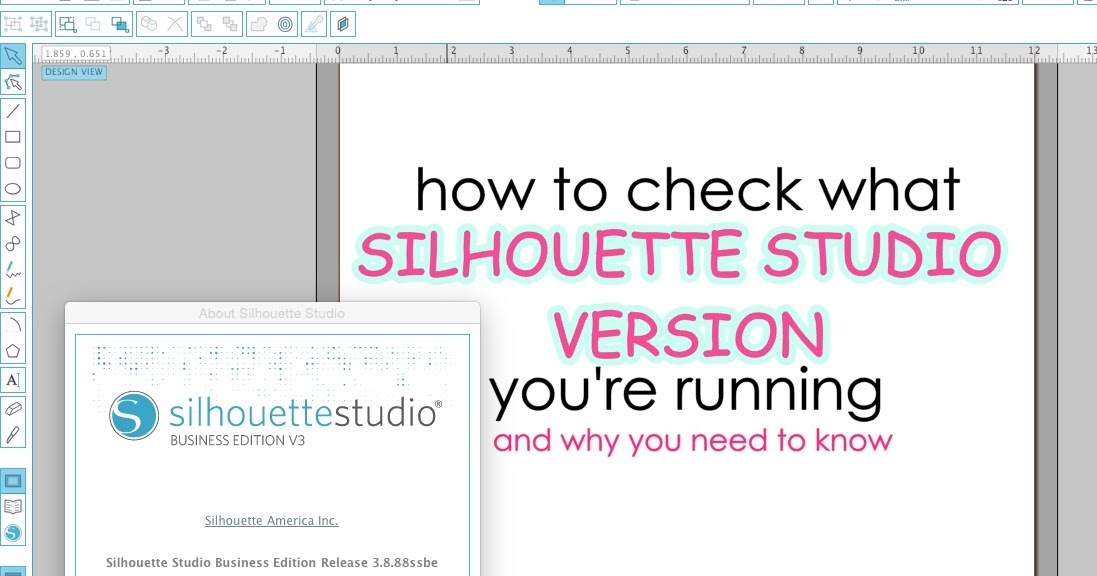Choose the Select arrow tool
This screenshot has height=576, width=1097.
coord(13,56)
